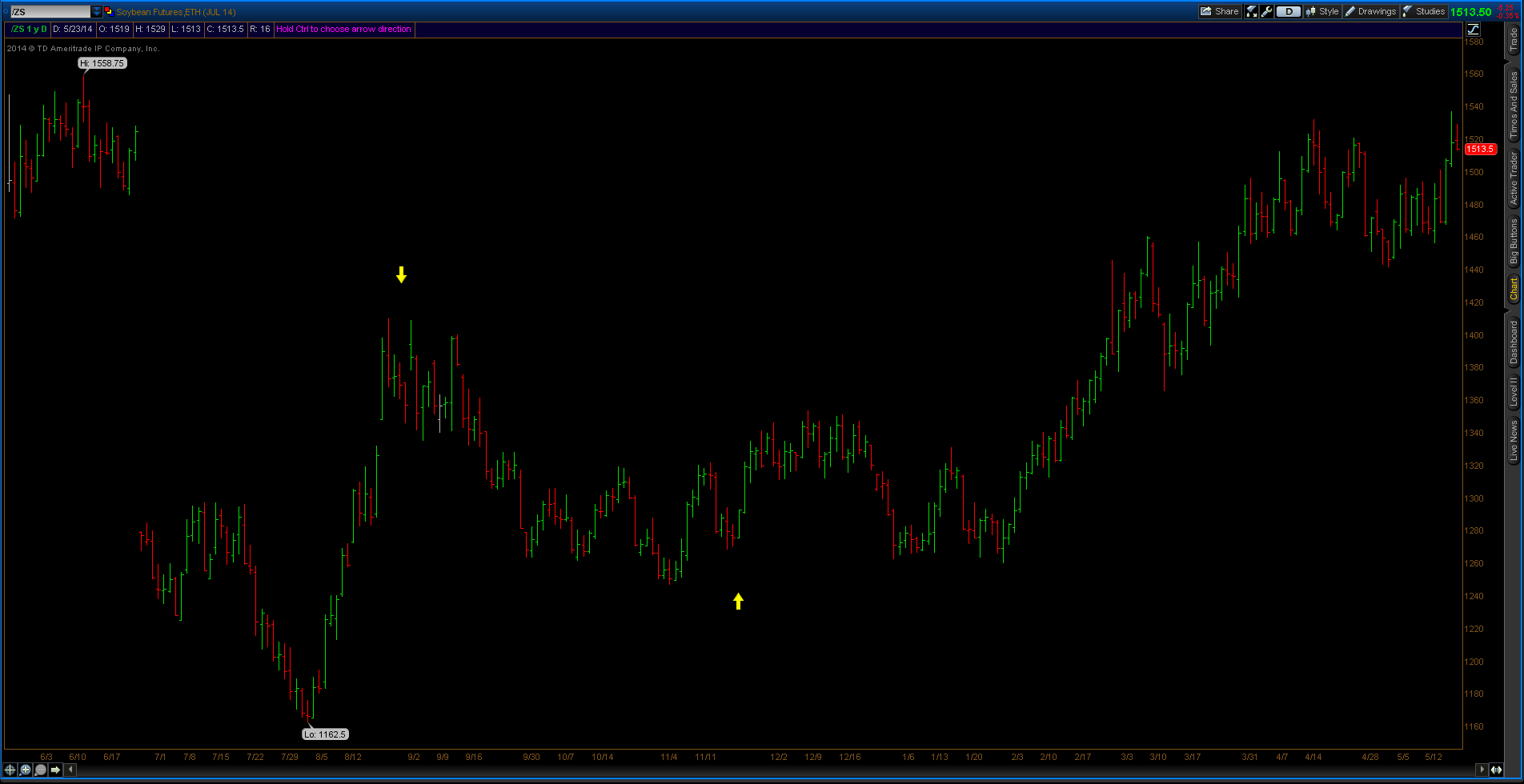Screen dimensions: 1524x784
Task: Click the /ZS symbol input field
Action: click(50, 12)
